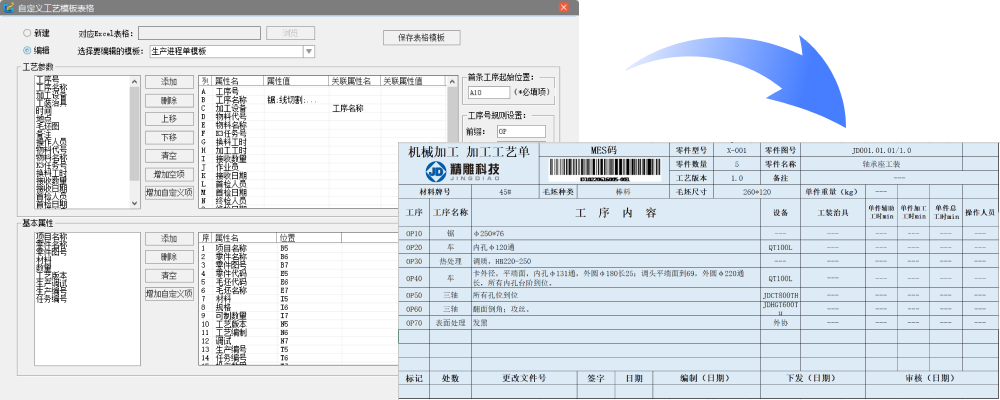Image resolution: width=1000 pixels, height=400 pixels.
Task: Click the 260*120 毛坯尺寸 cell
Action: click(757, 191)
